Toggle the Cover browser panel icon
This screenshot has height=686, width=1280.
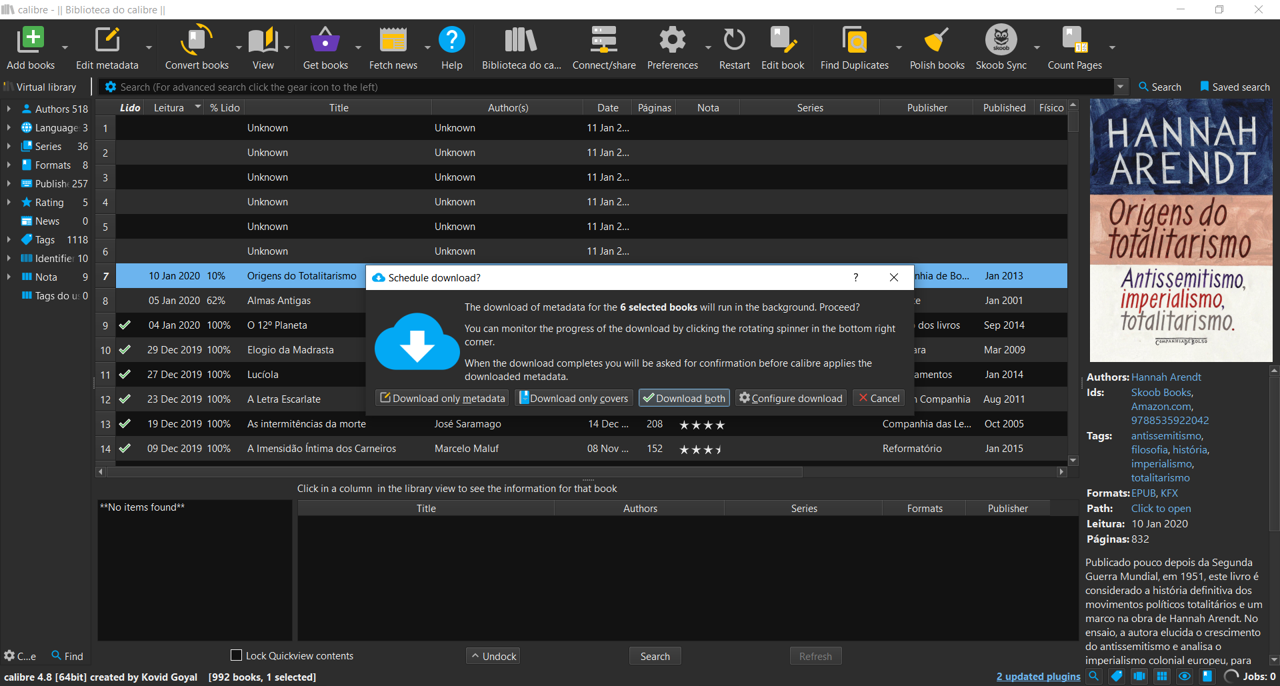(x=1139, y=677)
